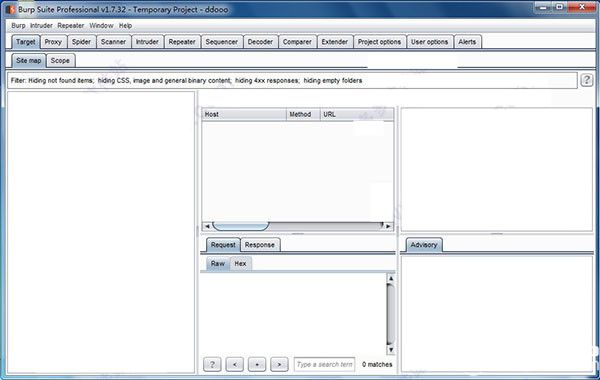The height and width of the screenshot is (380, 600).
Task: Switch to the Comparer tab
Action: tap(297, 42)
